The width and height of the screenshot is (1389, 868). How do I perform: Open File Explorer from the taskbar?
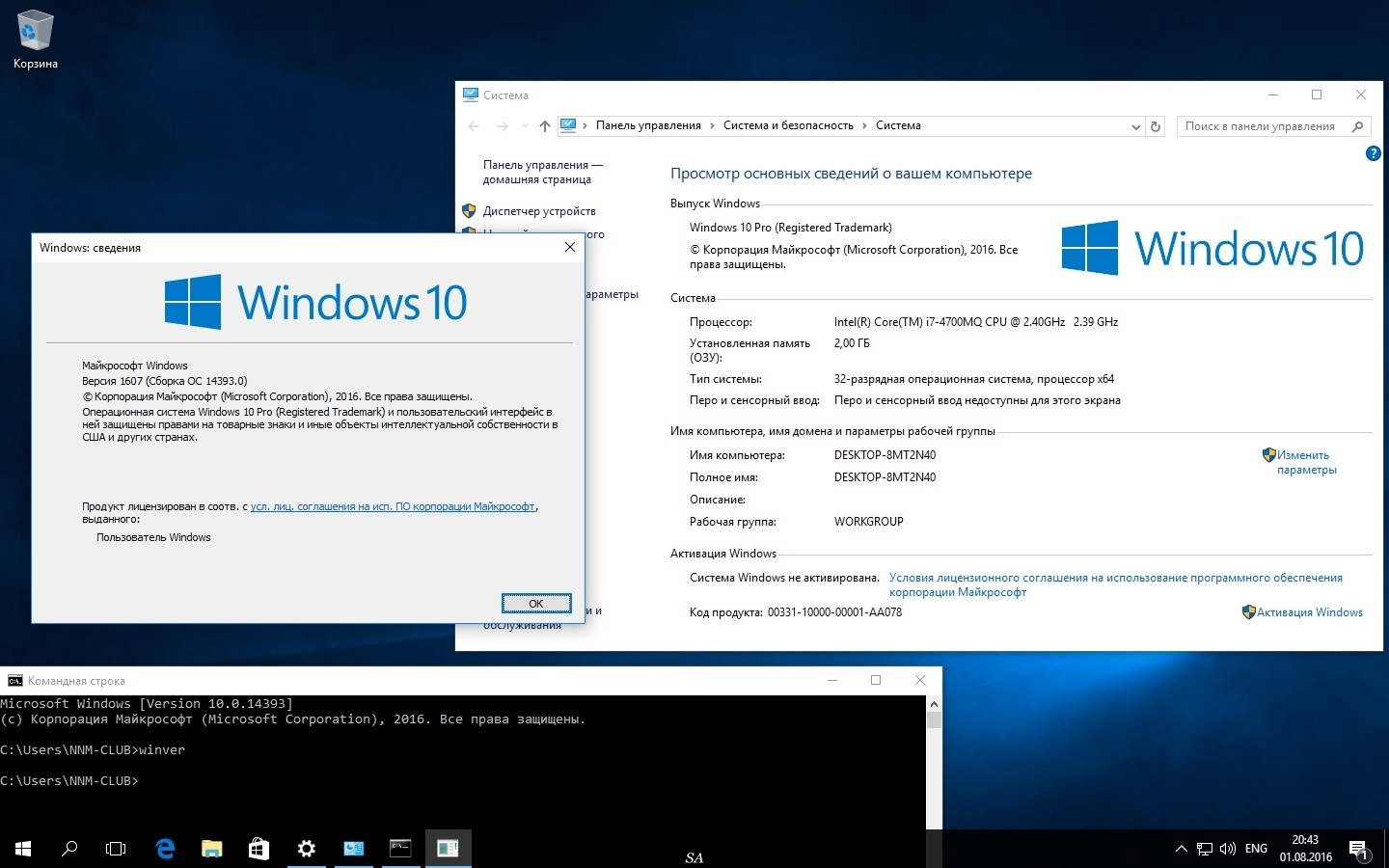tap(211, 849)
